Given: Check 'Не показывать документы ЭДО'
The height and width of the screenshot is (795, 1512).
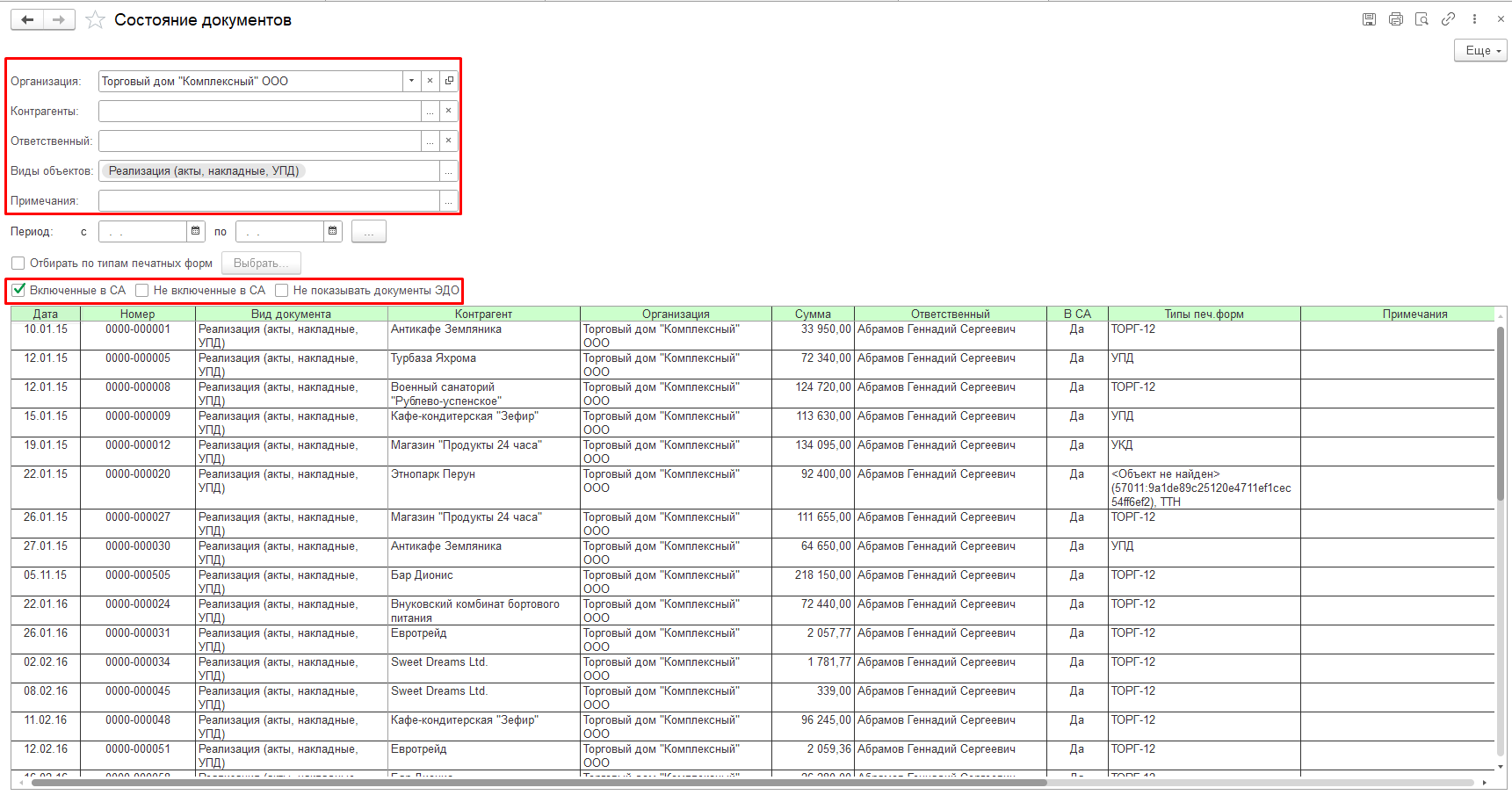Looking at the screenshot, I should click(282, 290).
